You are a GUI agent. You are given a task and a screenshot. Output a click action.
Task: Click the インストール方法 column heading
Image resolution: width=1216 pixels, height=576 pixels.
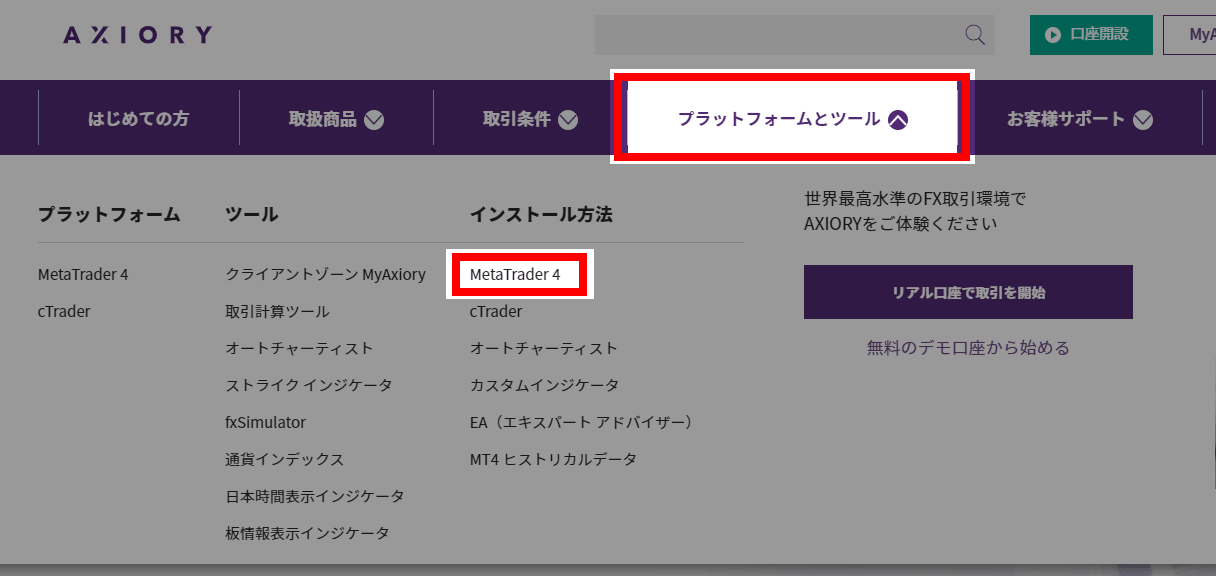[x=541, y=214]
